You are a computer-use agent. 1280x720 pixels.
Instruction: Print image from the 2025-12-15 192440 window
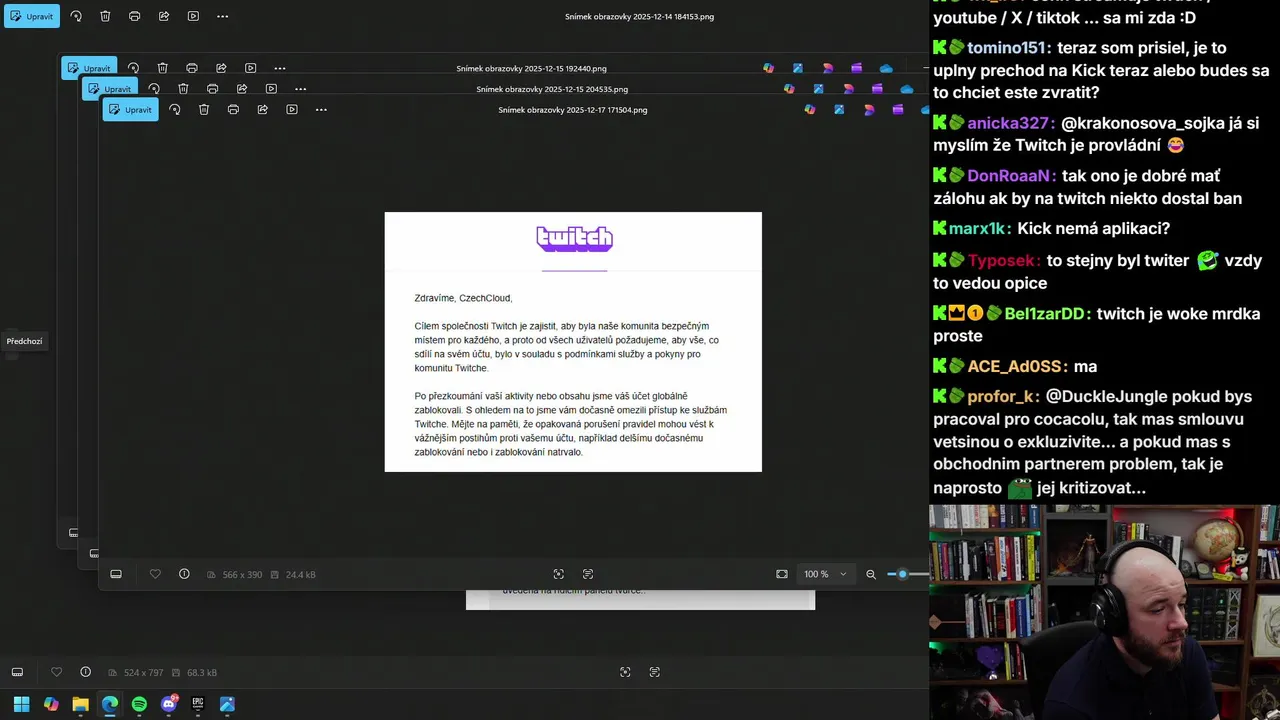(x=192, y=68)
